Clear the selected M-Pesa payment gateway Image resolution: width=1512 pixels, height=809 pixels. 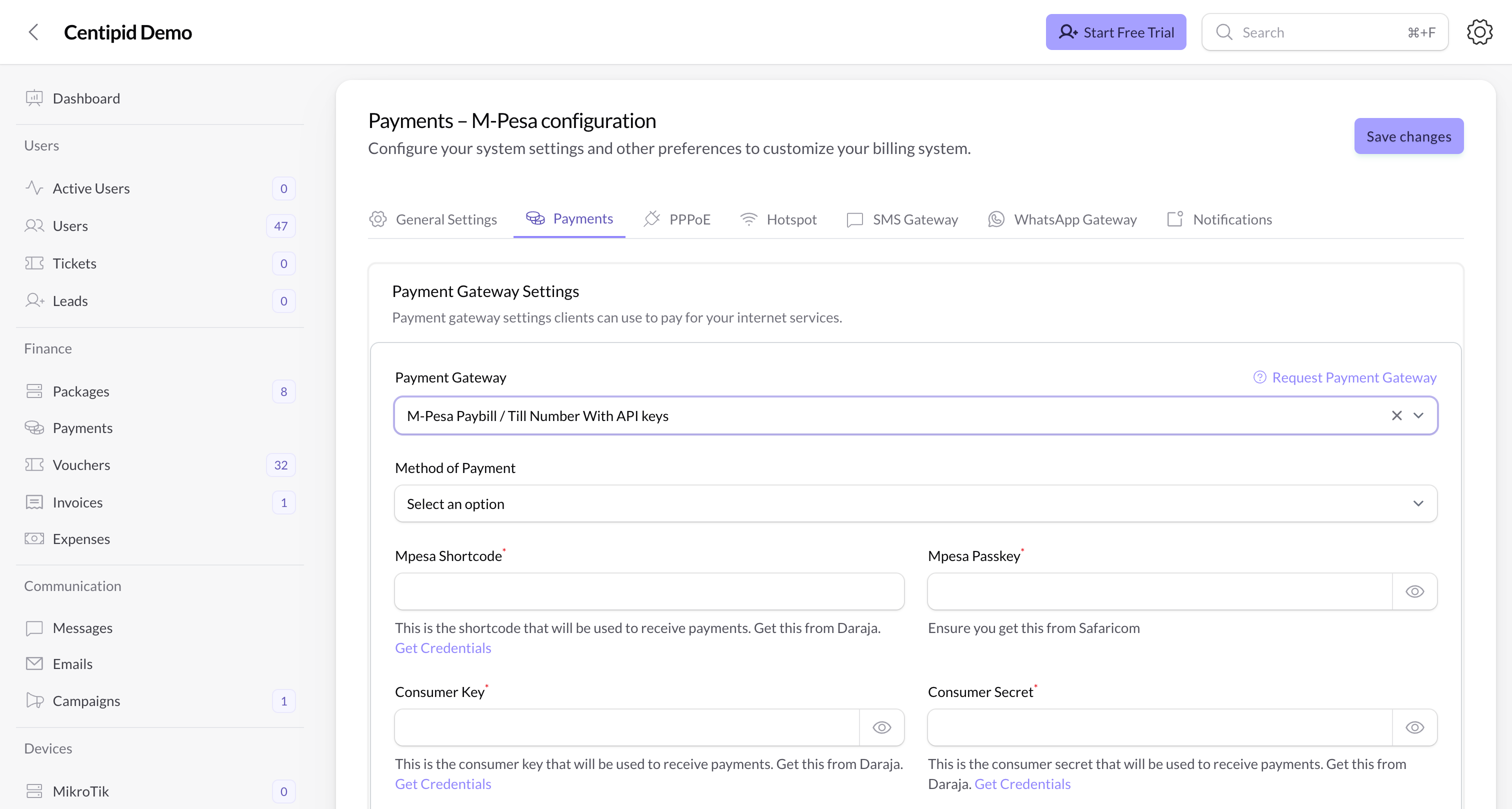click(1396, 415)
